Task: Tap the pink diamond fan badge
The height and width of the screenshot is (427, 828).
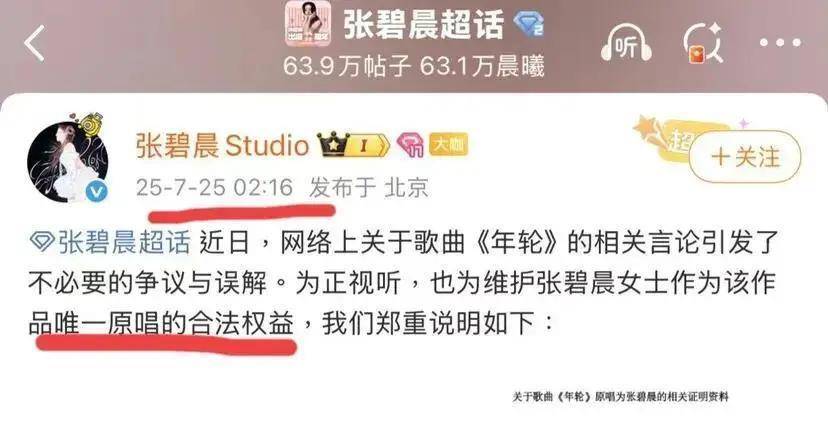Action: pos(411,145)
